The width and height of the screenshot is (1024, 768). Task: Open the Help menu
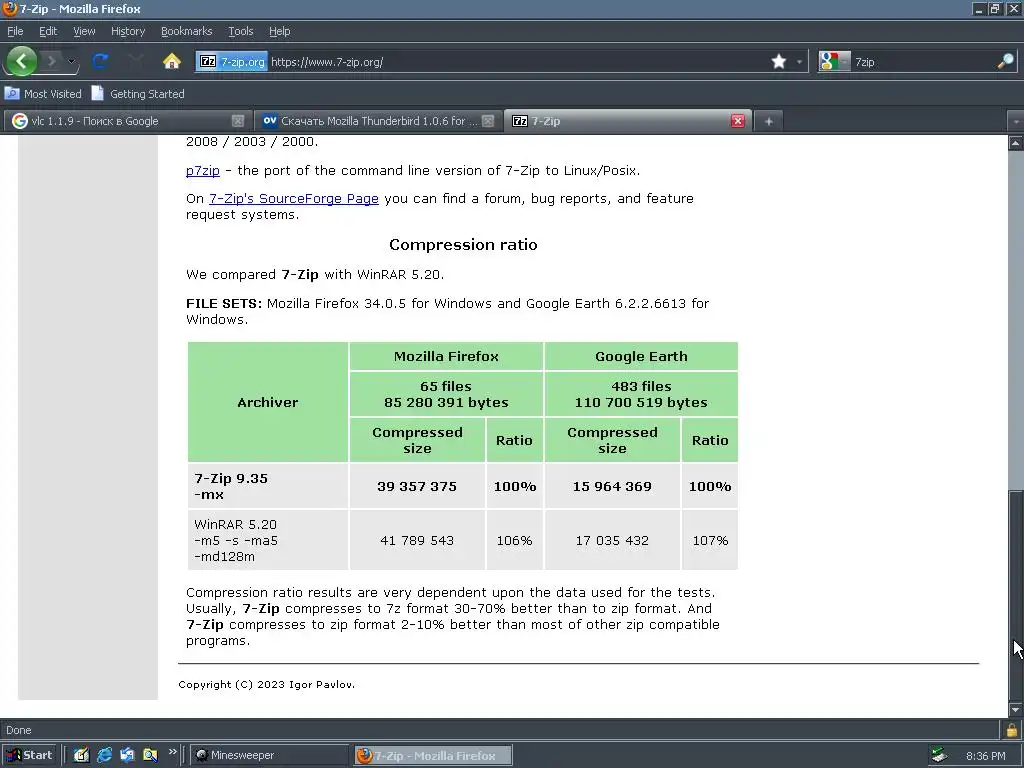(x=280, y=31)
